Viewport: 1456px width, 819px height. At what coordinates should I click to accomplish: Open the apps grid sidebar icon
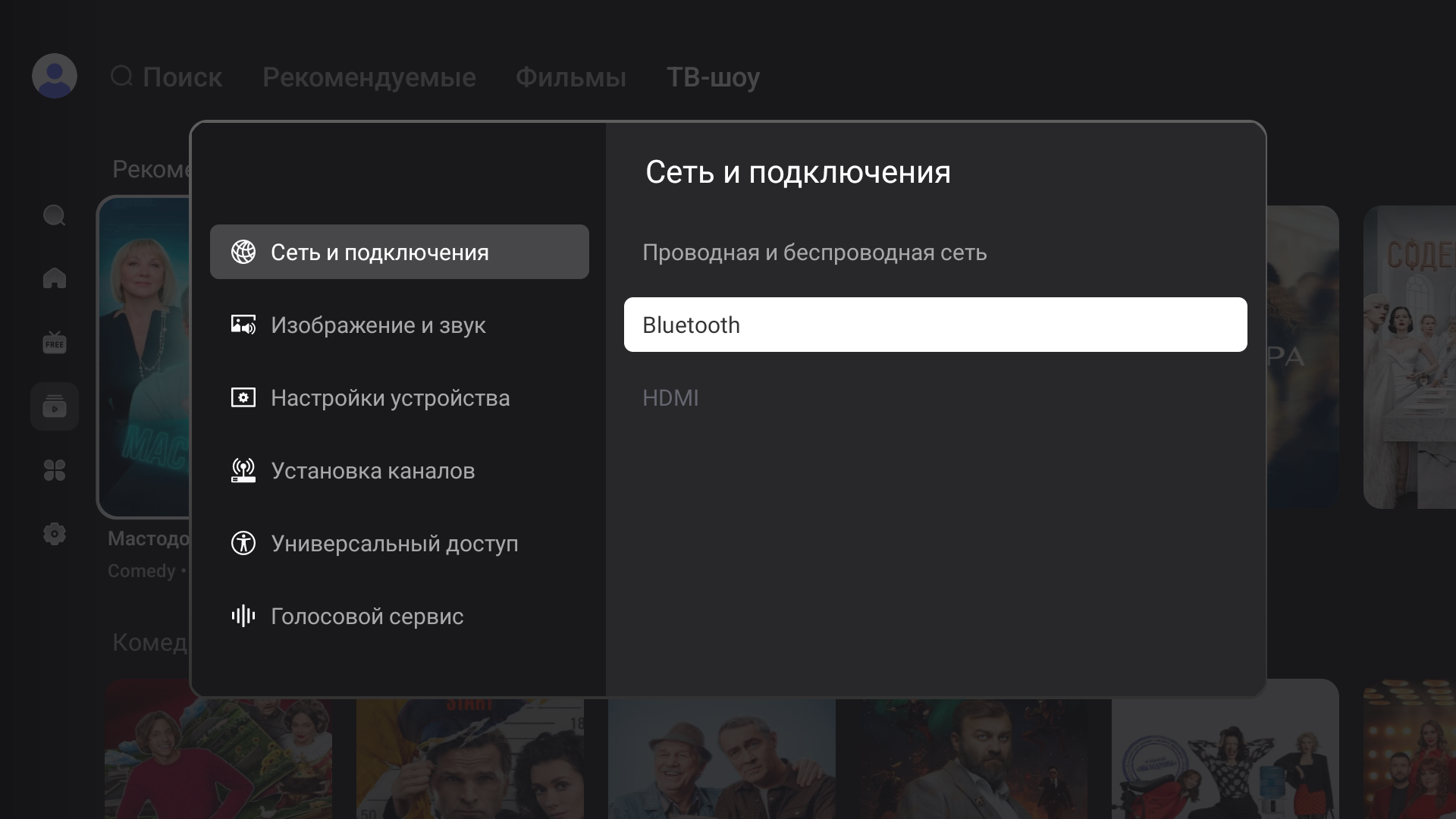(55, 470)
